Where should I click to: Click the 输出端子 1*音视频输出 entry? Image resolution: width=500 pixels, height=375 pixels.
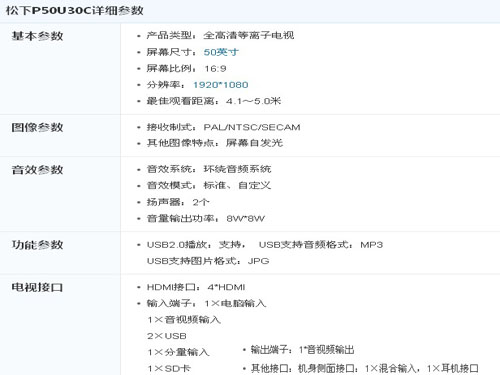[302, 349]
